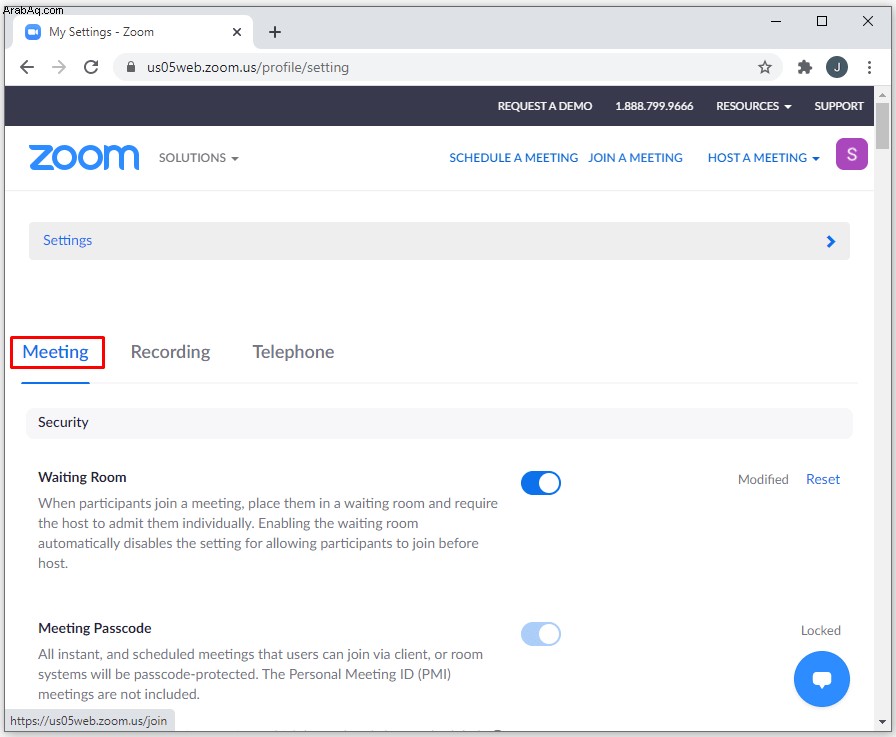The width and height of the screenshot is (896, 737).
Task: Click the Locked status label
Action: [820, 630]
